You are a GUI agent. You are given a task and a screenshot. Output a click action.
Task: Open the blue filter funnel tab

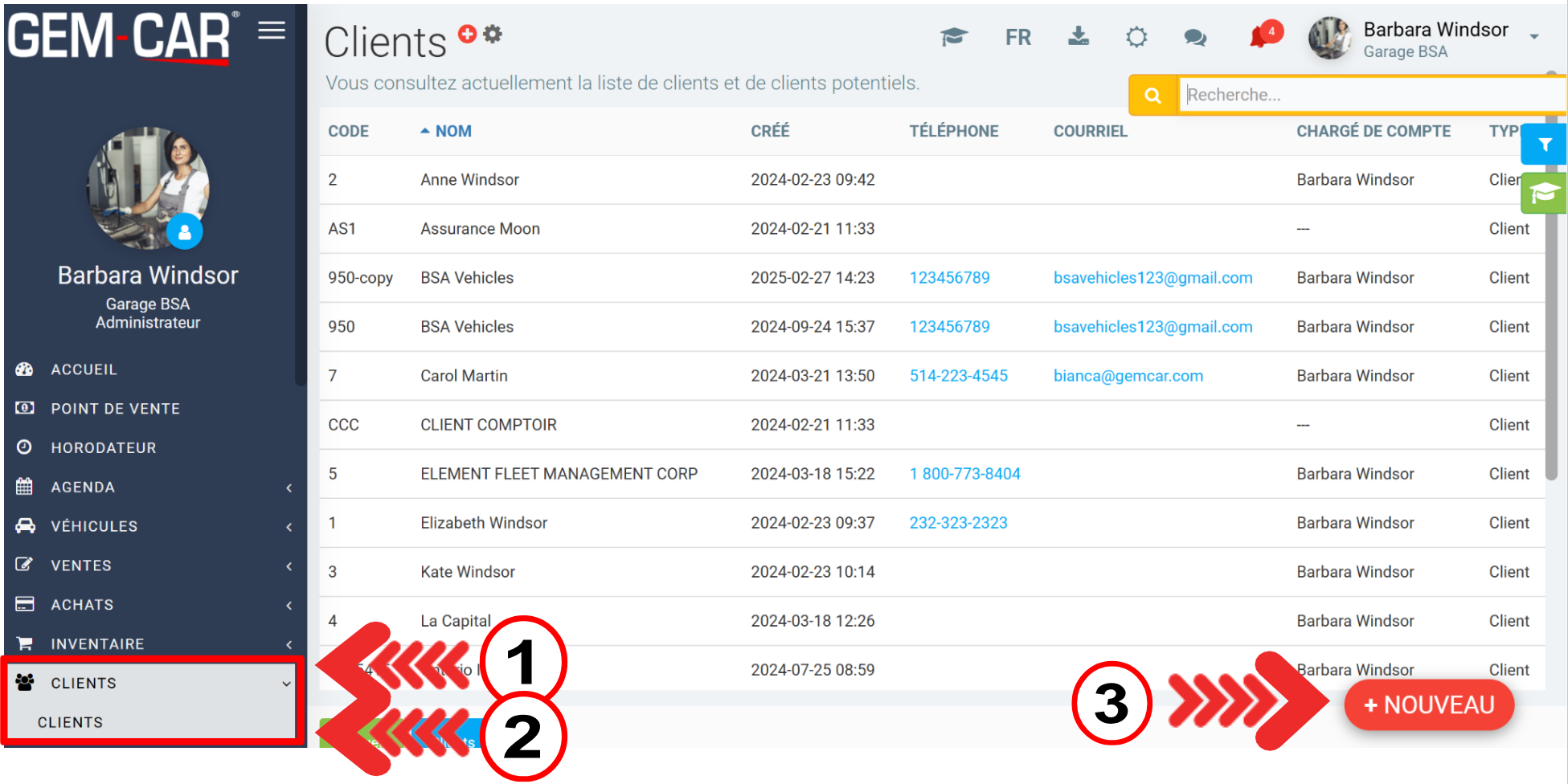point(1544,145)
